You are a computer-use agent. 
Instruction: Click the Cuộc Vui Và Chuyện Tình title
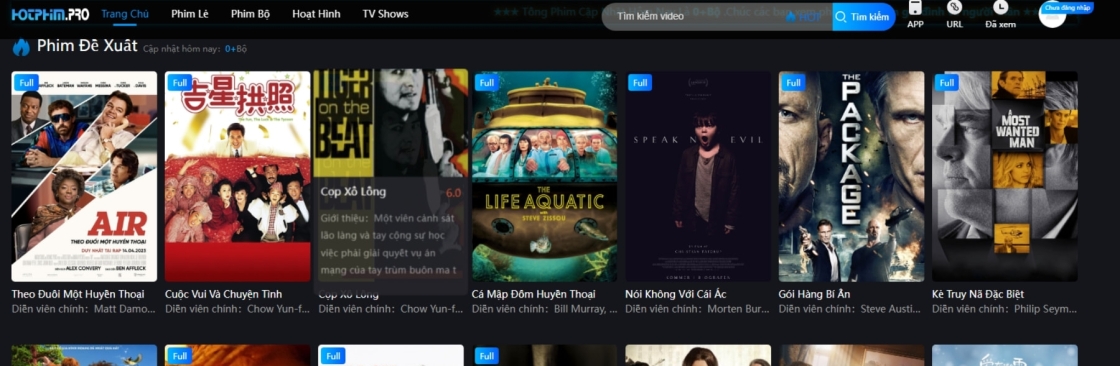[x=224, y=294]
